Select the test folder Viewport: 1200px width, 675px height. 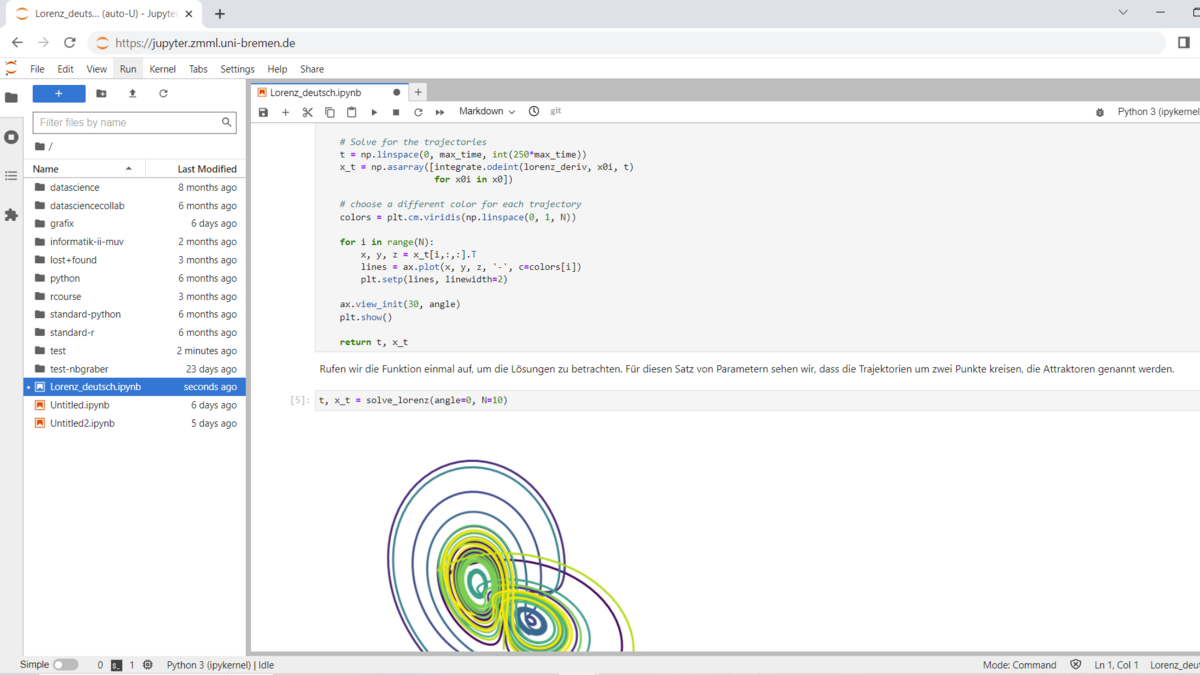[135, 351]
